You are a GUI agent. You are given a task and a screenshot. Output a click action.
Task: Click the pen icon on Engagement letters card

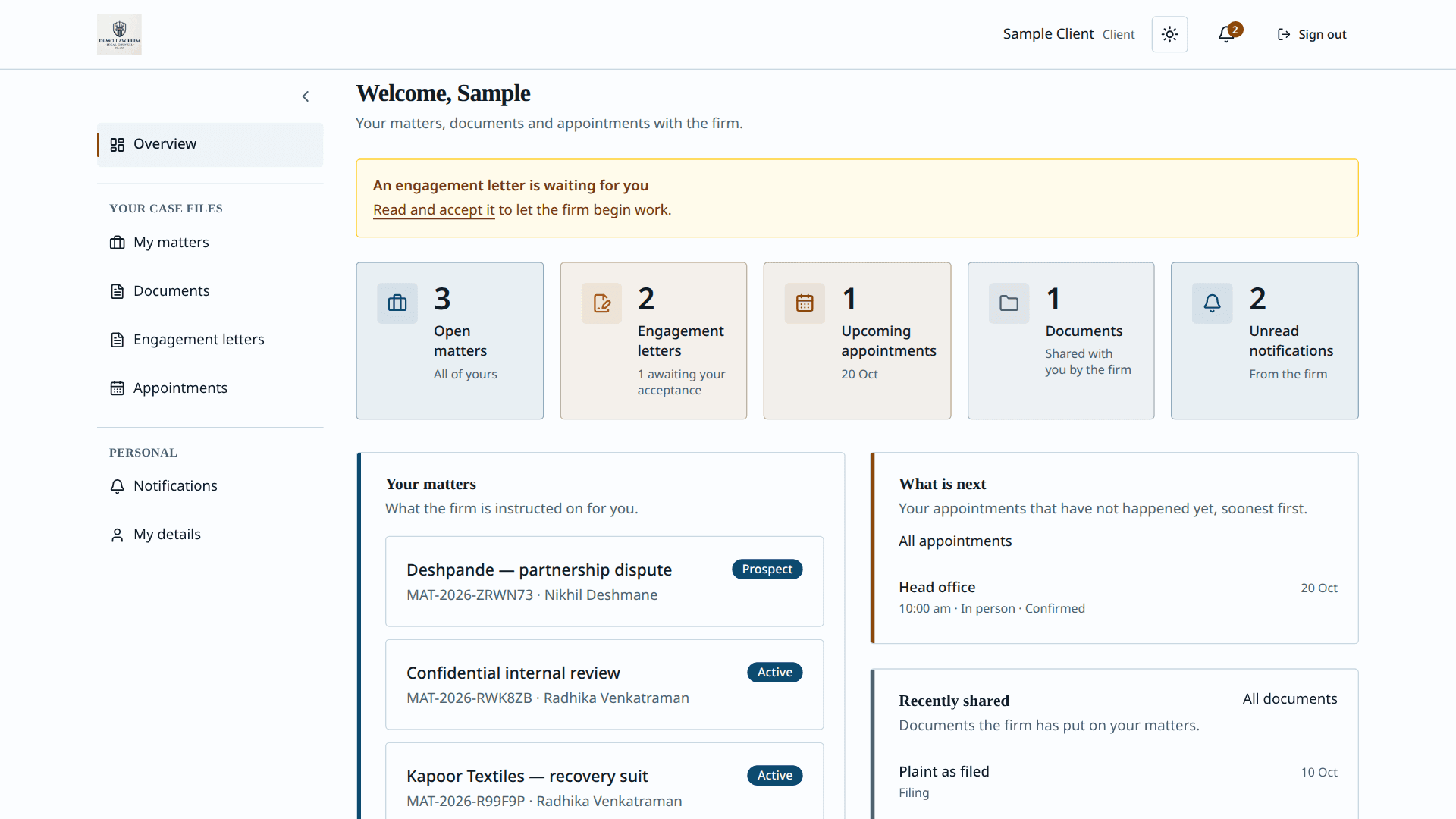point(601,303)
